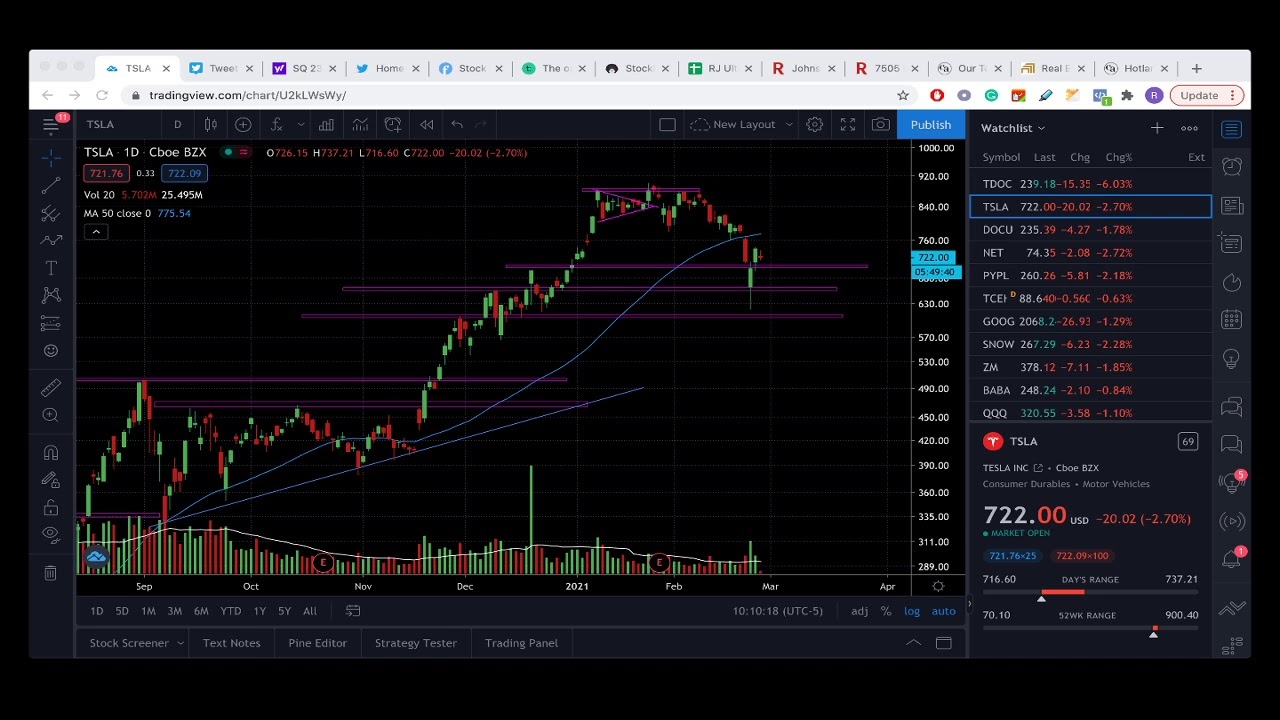
Task: Expand the Stock Screener dropdown arrow
Action: 180,643
